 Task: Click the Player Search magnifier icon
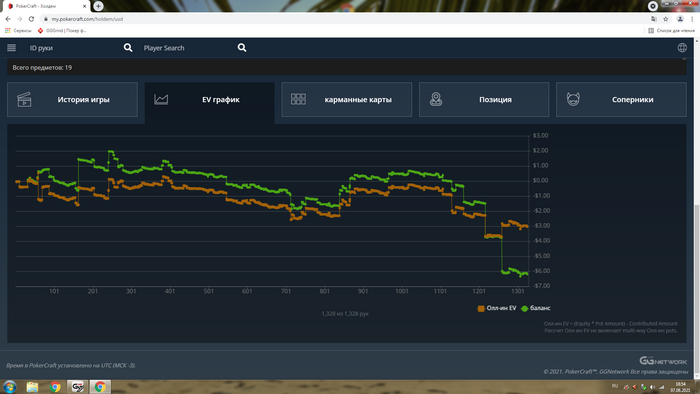tap(242, 48)
